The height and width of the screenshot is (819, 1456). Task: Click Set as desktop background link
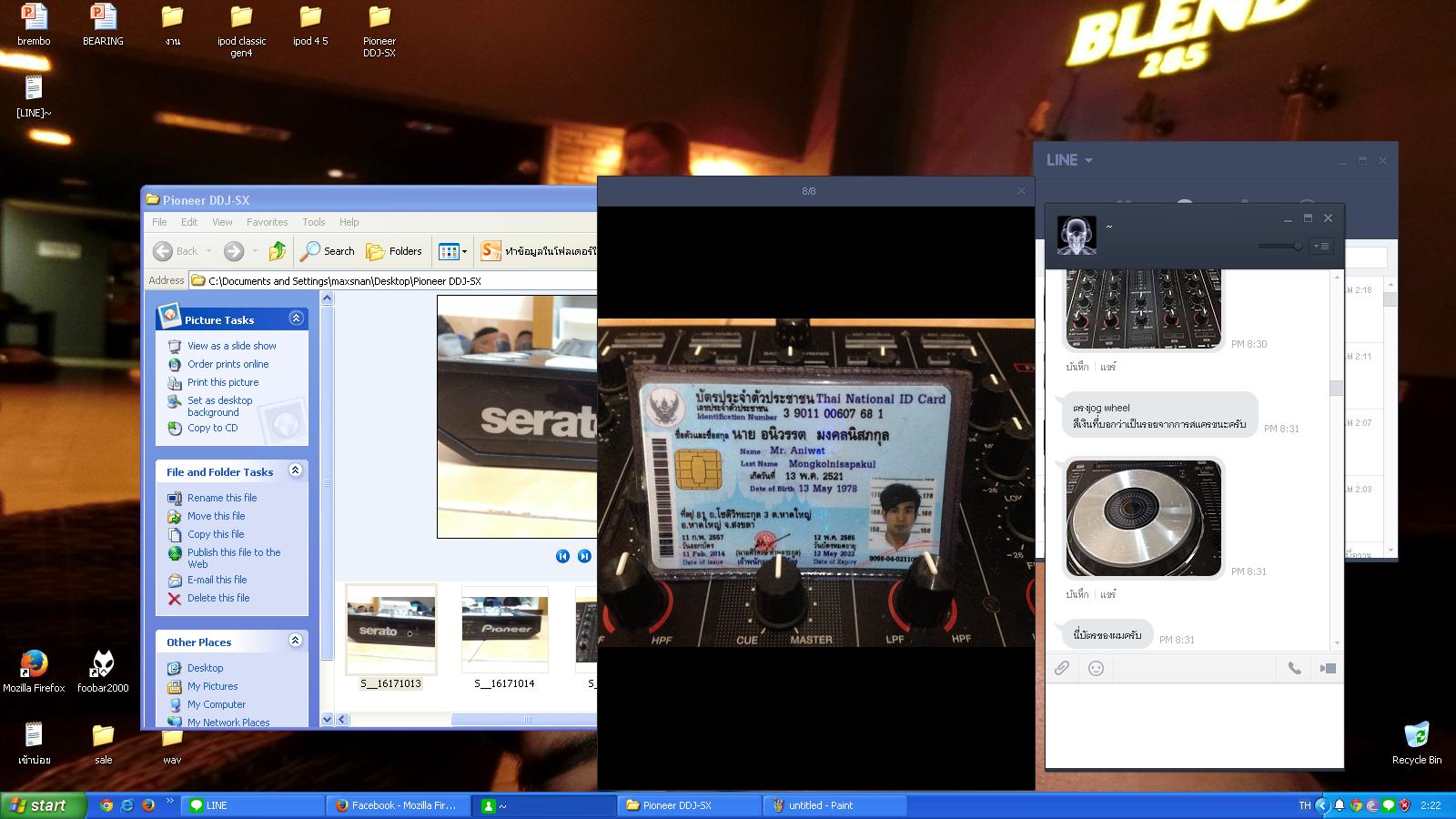tap(219, 406)
